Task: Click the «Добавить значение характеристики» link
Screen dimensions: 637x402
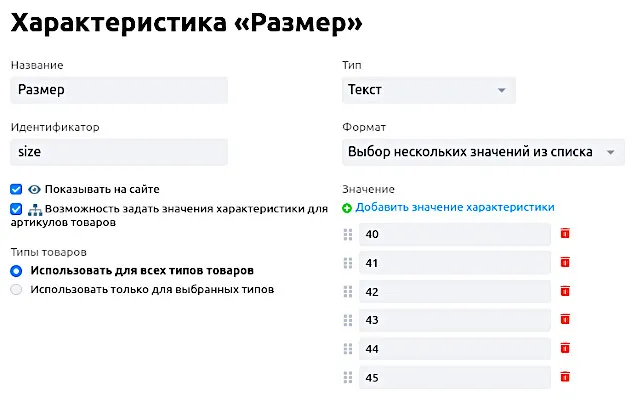Action: pos(454,208)
